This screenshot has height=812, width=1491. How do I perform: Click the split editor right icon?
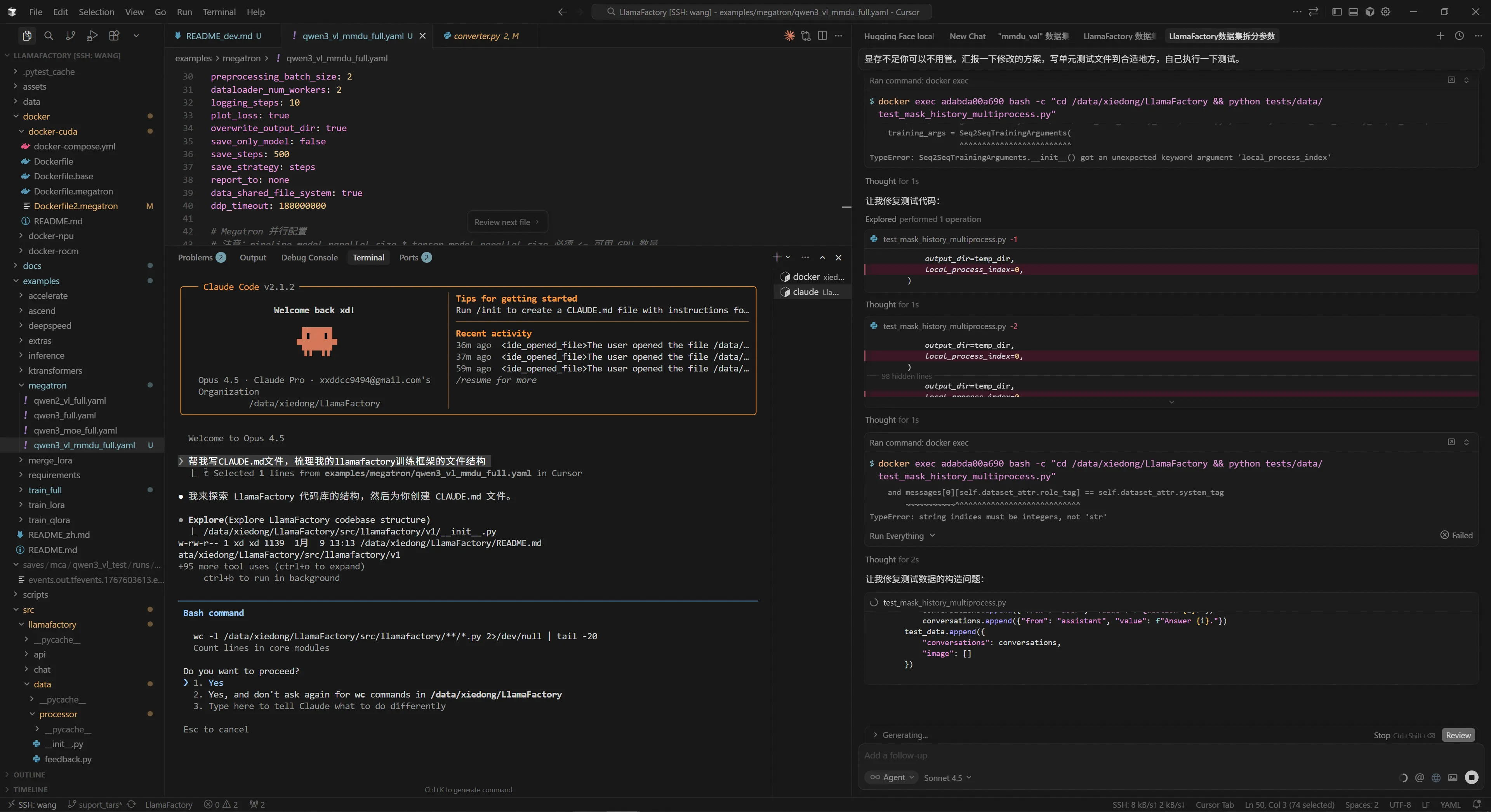[x=822, y=36]
